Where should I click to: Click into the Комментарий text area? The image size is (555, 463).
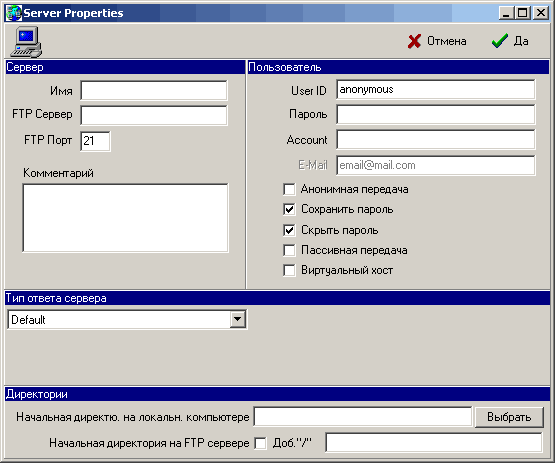tap(125, 217)
